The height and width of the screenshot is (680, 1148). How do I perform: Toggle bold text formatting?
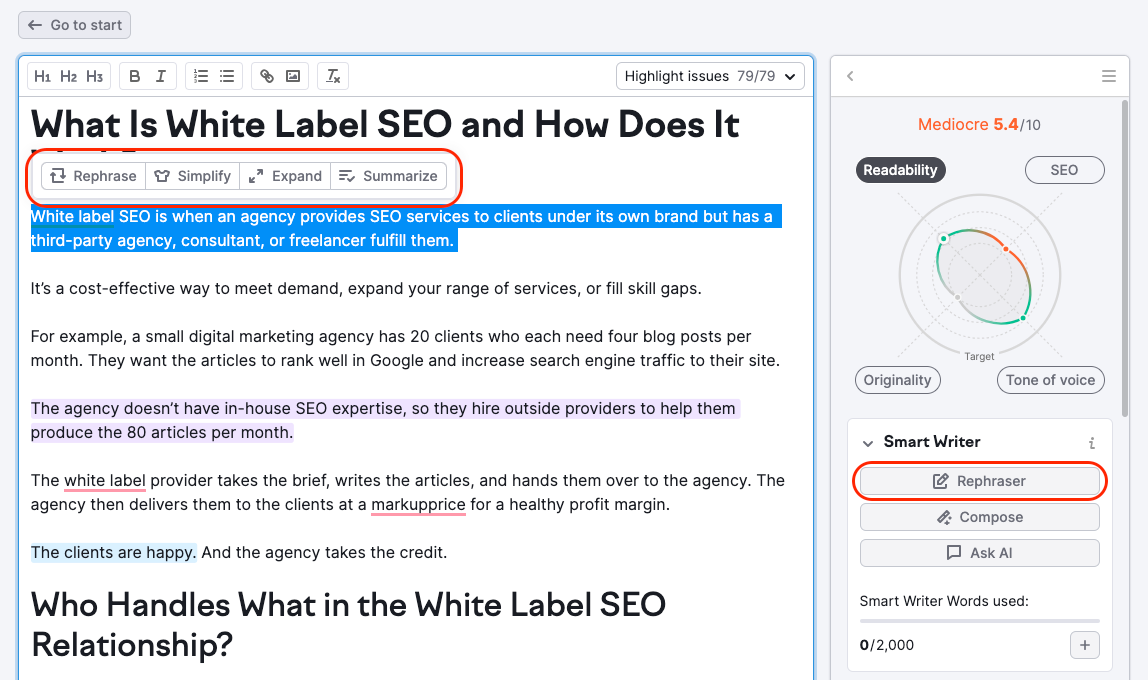133,75
